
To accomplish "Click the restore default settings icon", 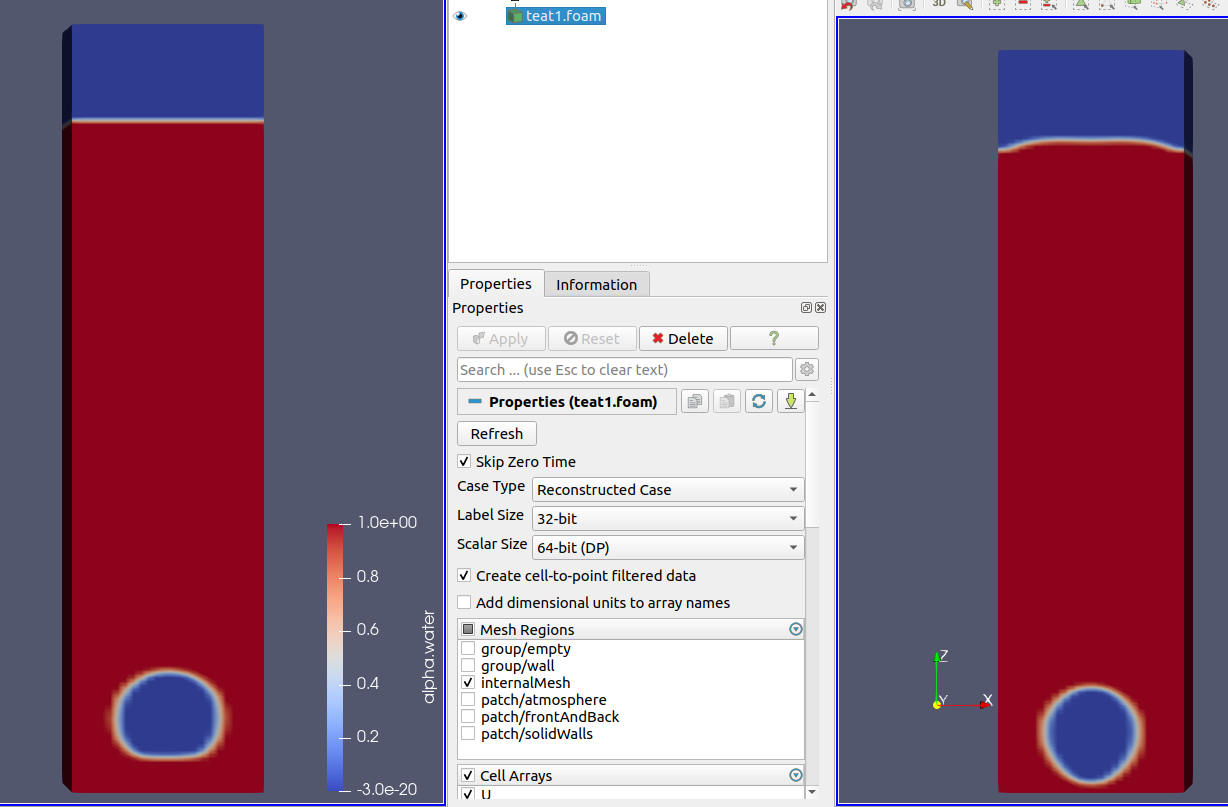I will point(759,401).
